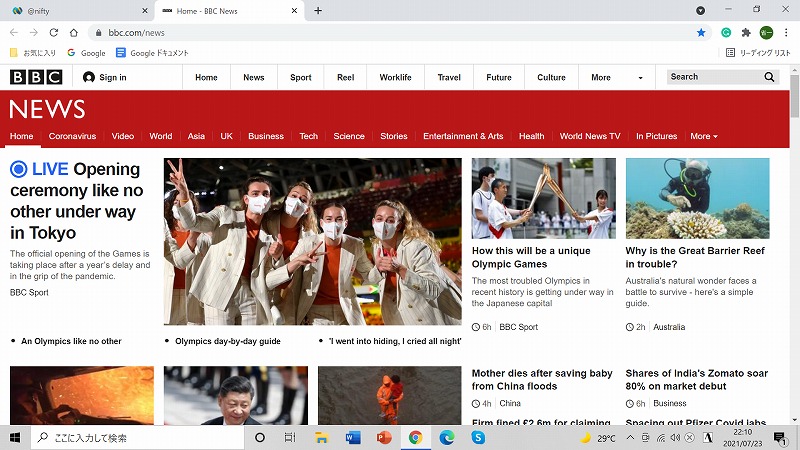
Task: Open the World News TV section
Action: [590, 136]
